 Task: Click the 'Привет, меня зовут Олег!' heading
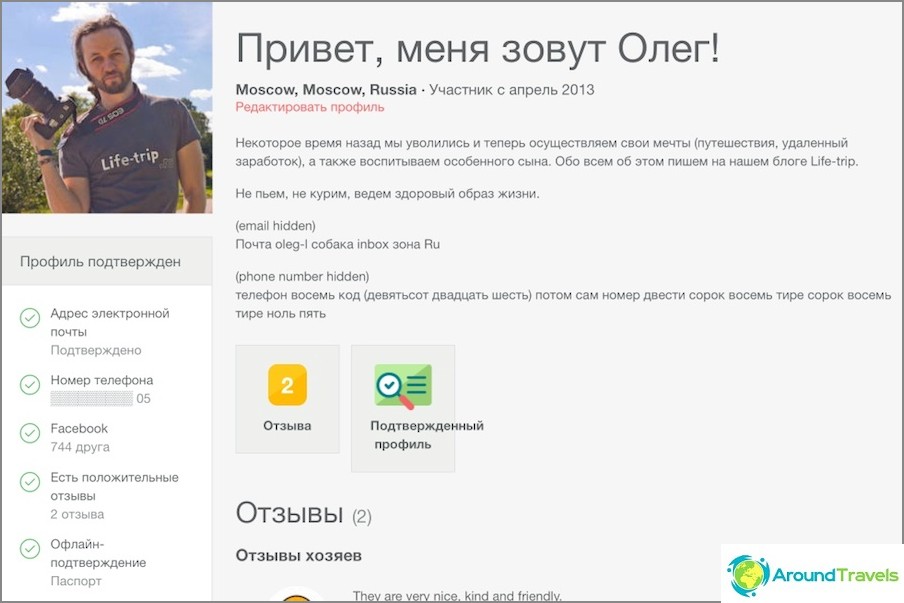tap(478, 48)
